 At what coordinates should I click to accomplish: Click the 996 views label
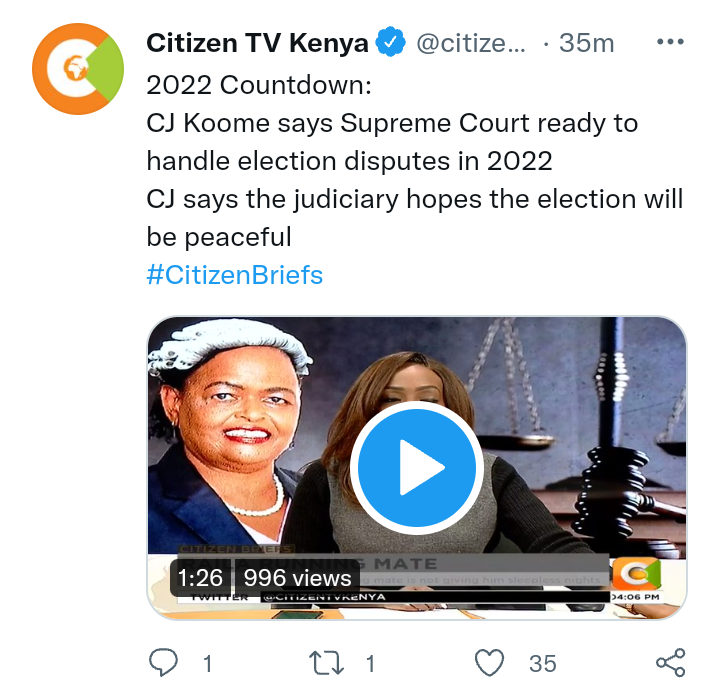pos(298,577)
